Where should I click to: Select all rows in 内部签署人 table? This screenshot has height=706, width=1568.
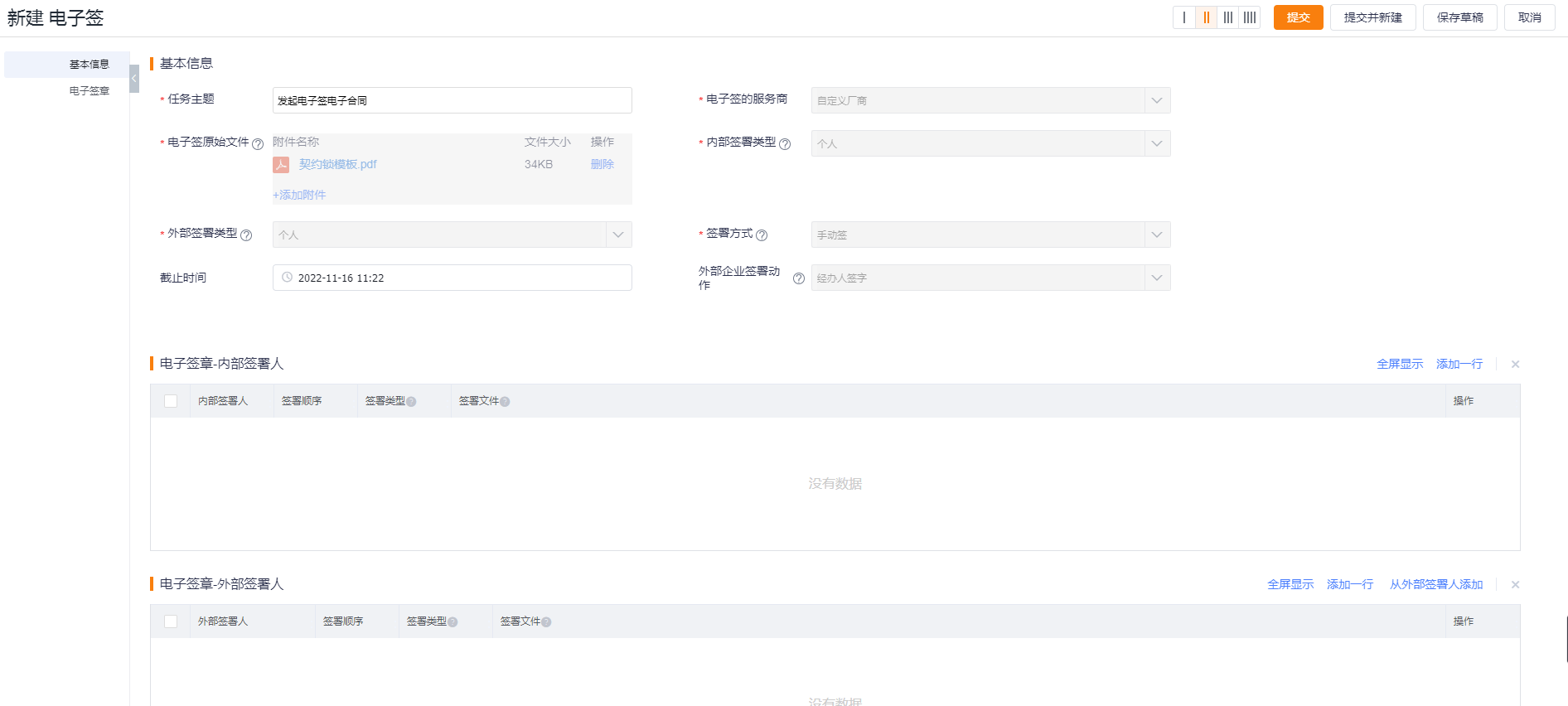(x=171, y=401)
